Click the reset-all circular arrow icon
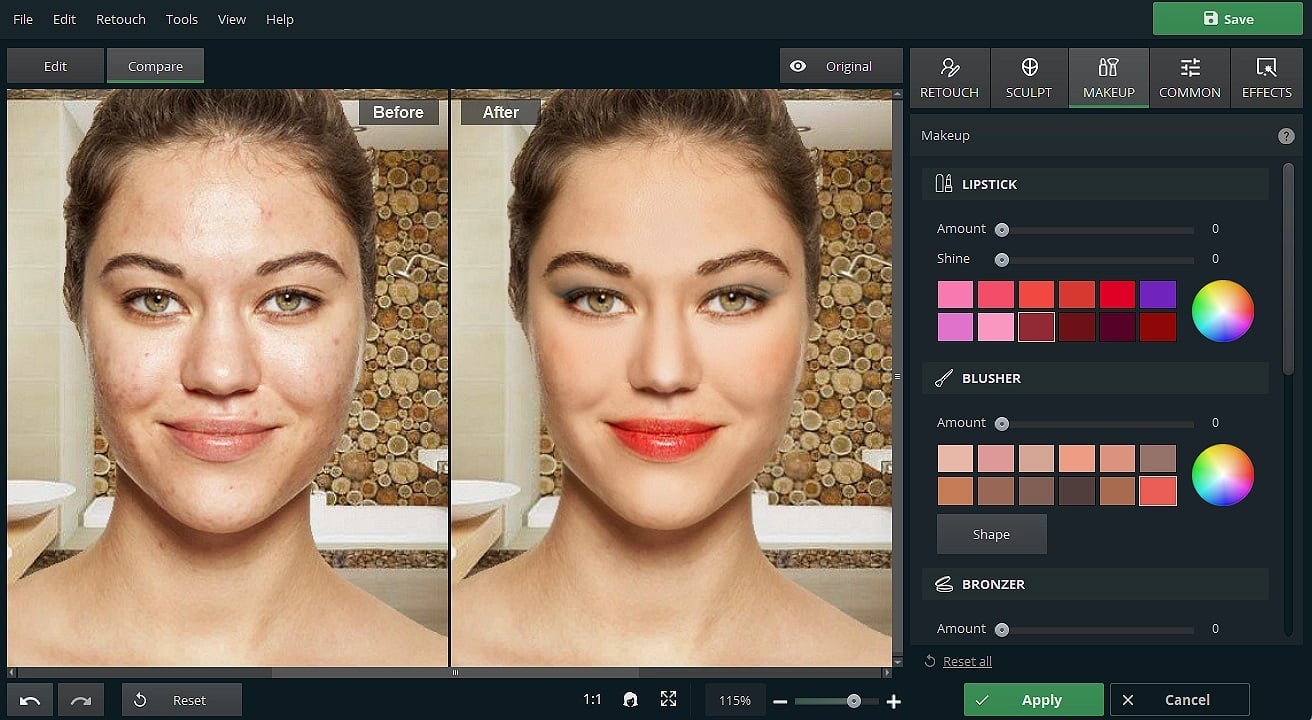This screenshot has width=1312, height=720. (930, 661)
